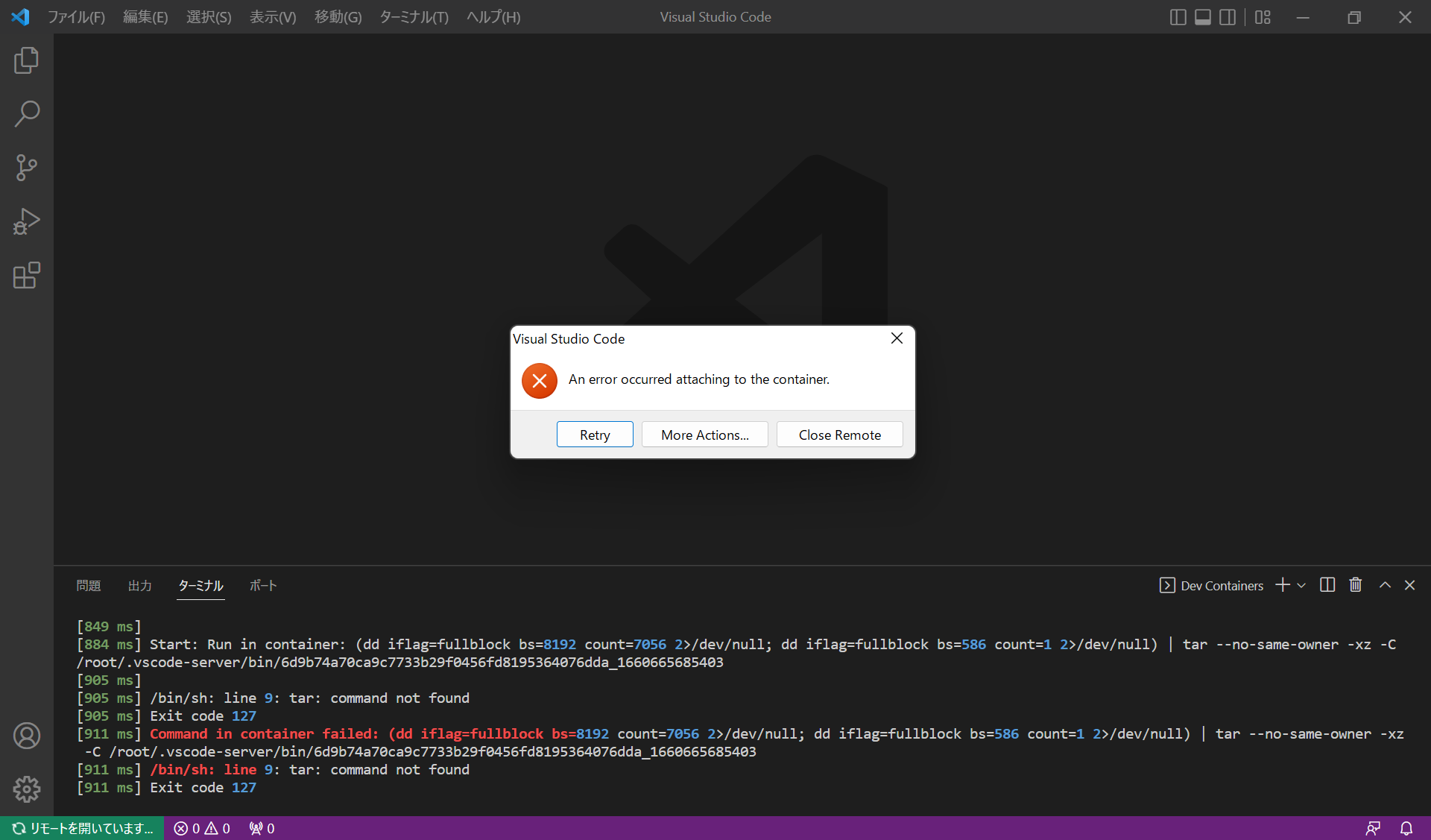Maximize panel size with chevron up
The image size is (1431, 840).
(x=1385, y=585)
